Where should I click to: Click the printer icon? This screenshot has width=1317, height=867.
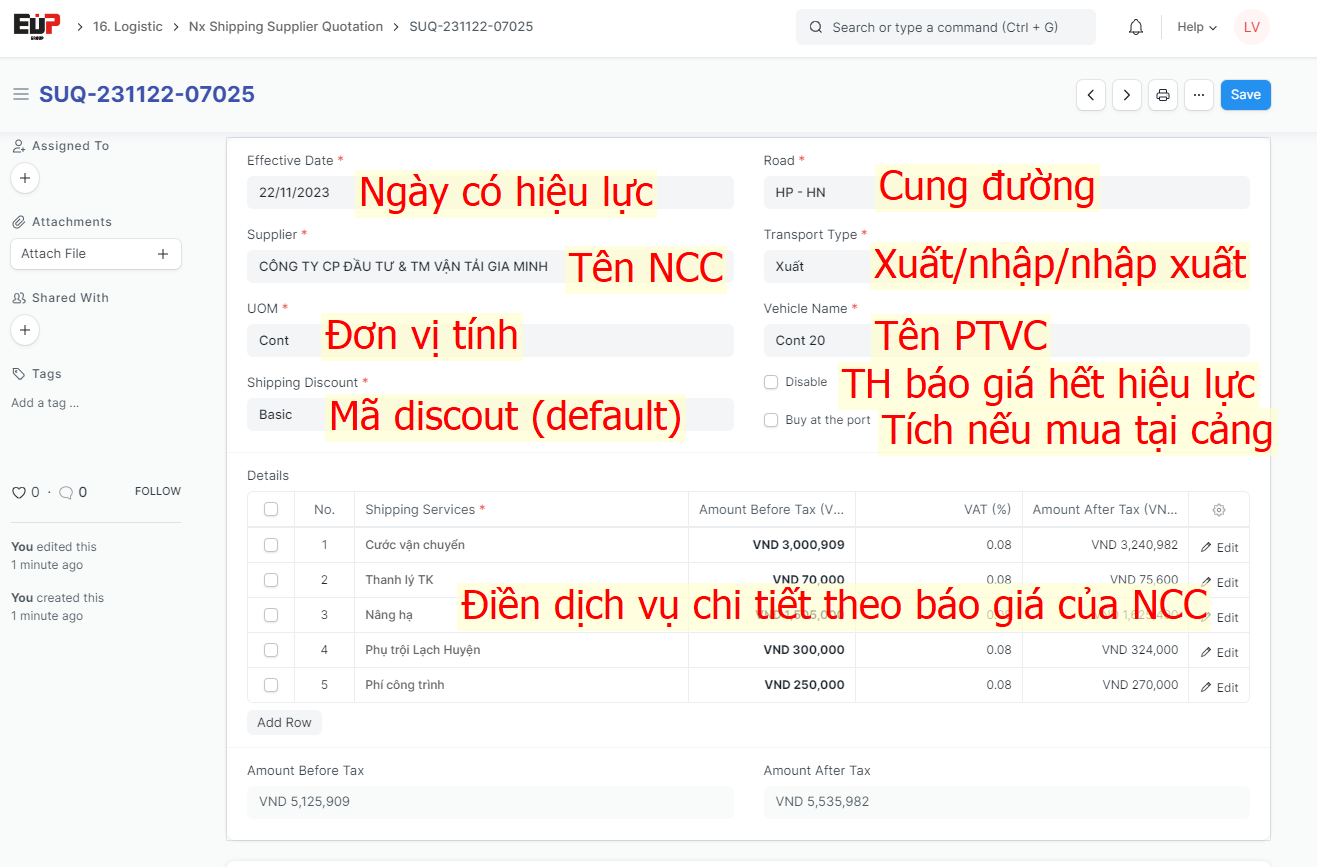pos(1163,95)
